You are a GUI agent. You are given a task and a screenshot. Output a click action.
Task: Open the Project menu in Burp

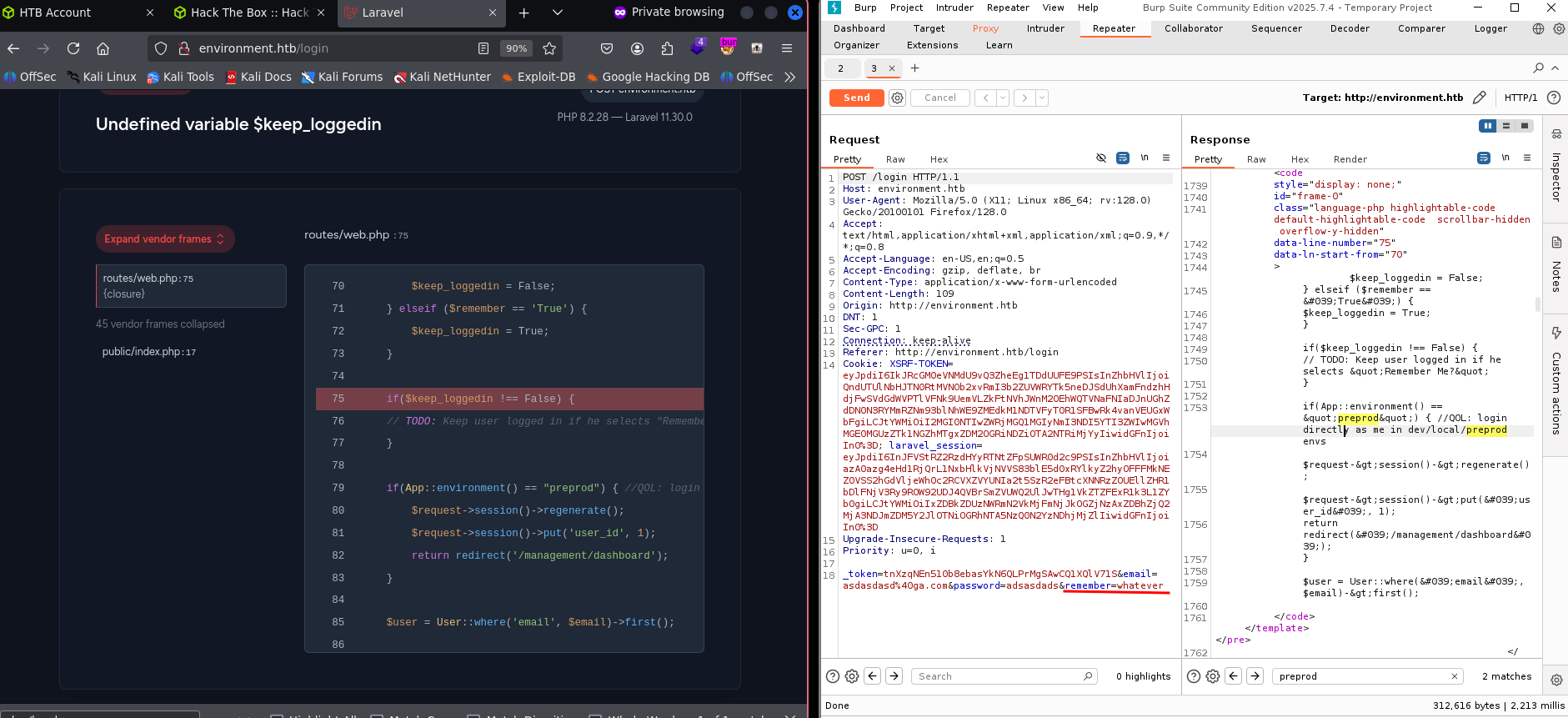(x=906, y=8)
